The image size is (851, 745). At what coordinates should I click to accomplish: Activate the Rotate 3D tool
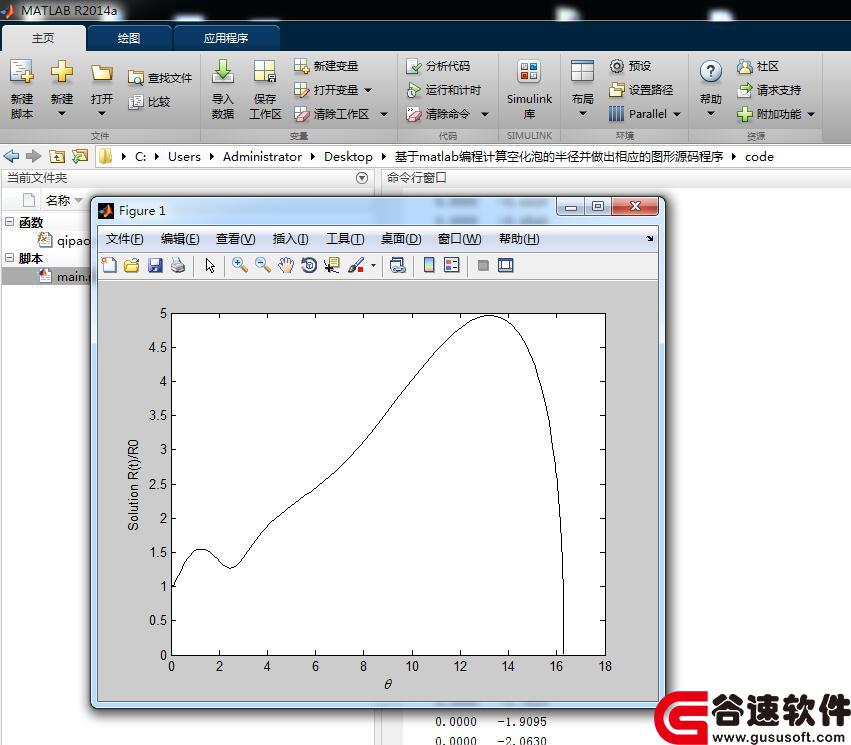[x=309, y=265]
